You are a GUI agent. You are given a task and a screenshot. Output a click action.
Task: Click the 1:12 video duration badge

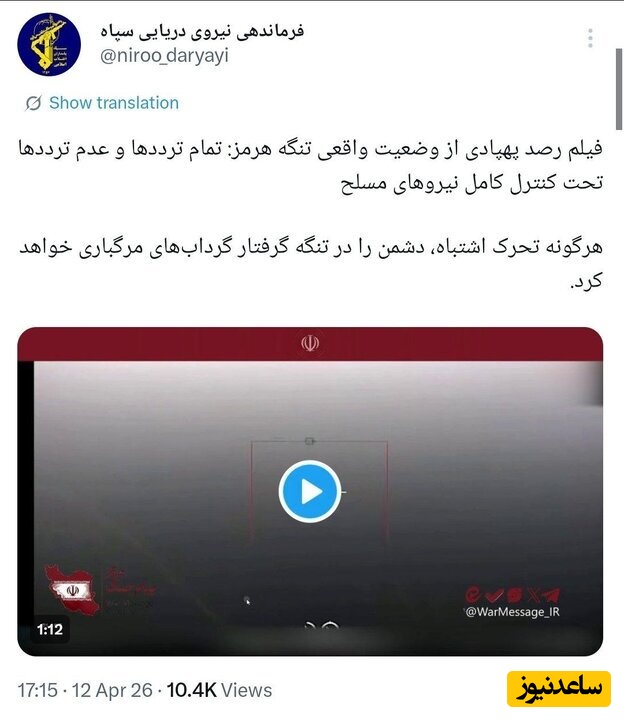50,629
